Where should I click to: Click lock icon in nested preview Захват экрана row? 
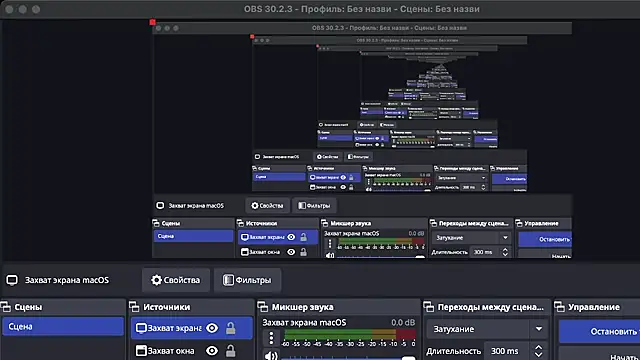pyautogui.click(x=304, y=237)
